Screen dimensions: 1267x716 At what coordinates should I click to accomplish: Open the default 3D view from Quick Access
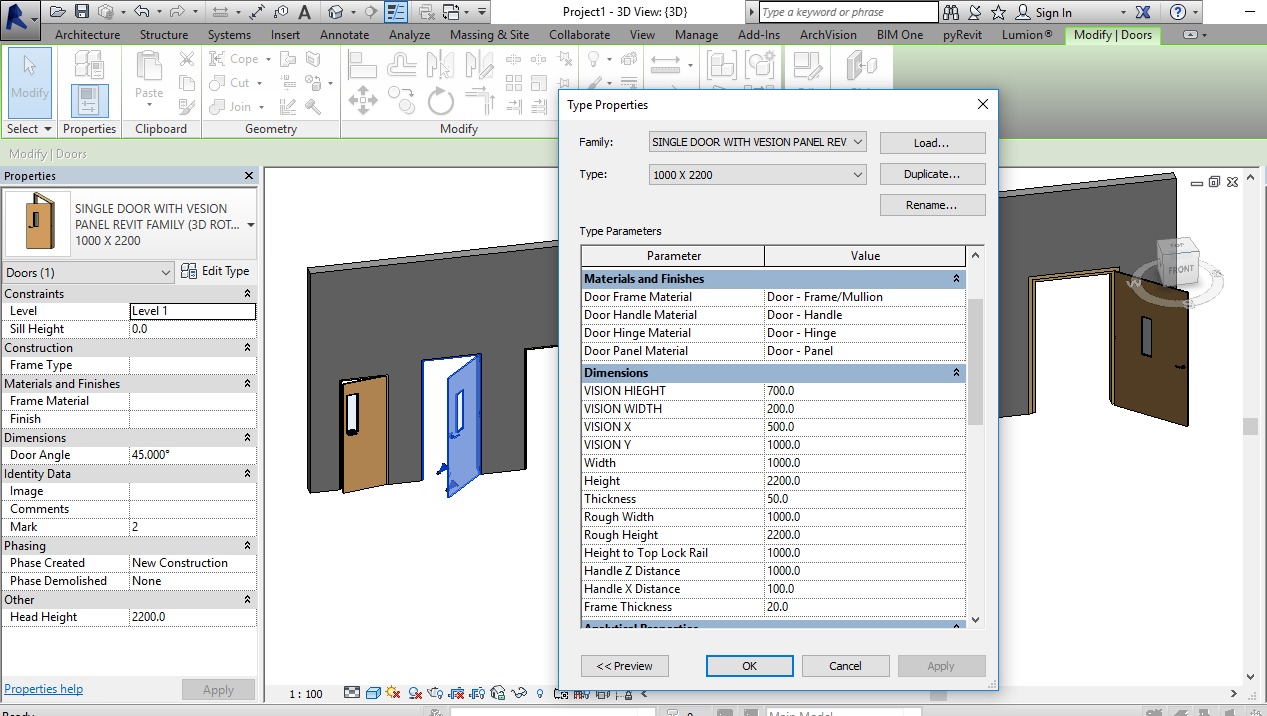pyautogui.click(x=335, y=11)
